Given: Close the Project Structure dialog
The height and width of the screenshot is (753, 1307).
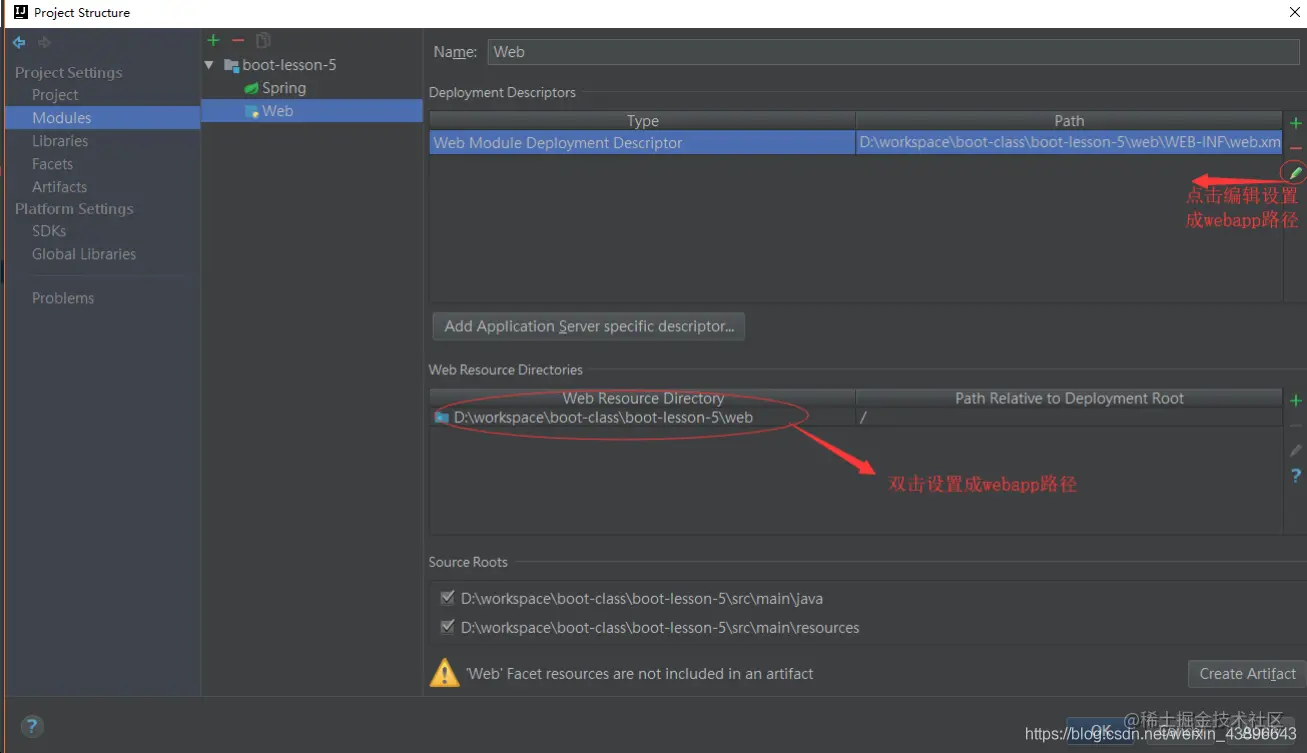Looking at the screenshot, I should [1294, 12].
